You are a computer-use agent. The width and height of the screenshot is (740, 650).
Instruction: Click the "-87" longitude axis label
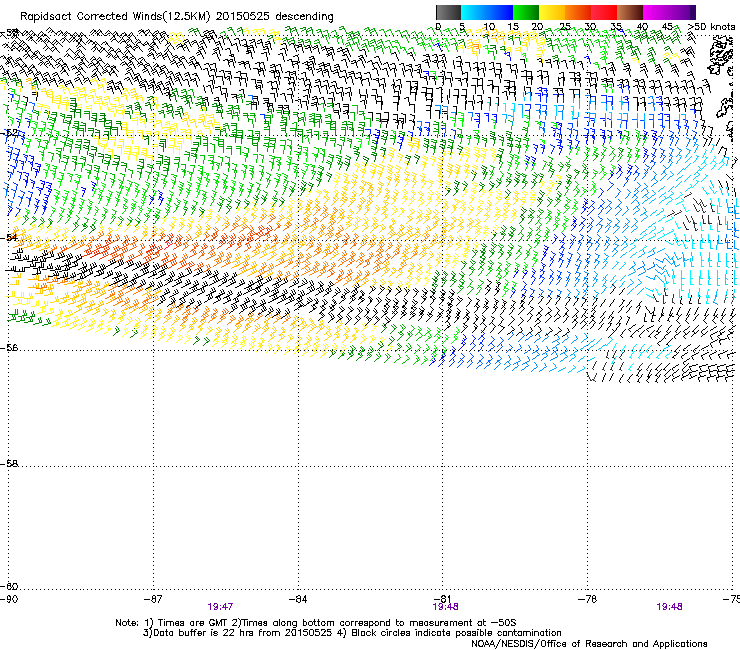(x=153, y=599)
